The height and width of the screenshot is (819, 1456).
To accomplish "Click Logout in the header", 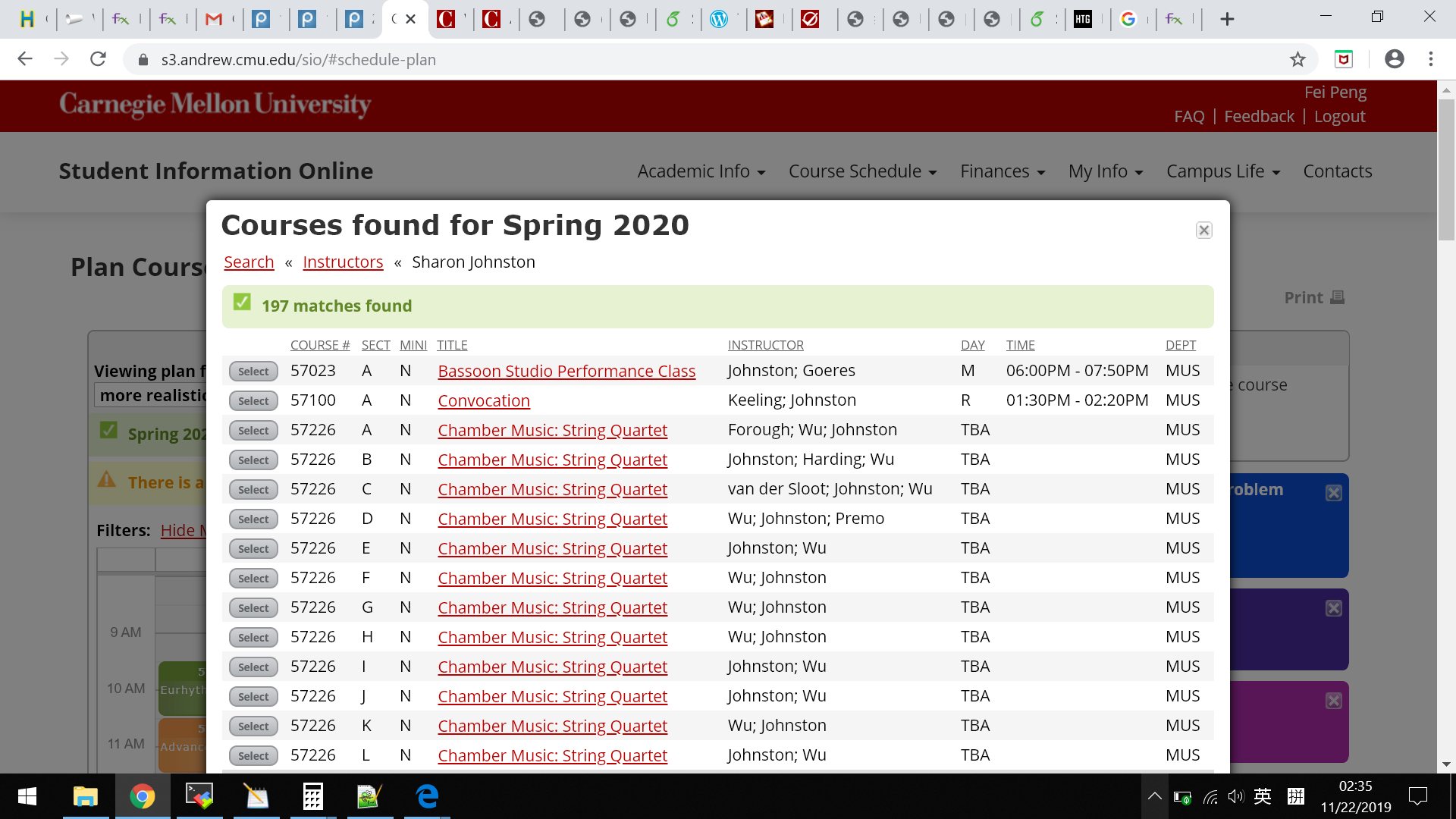I will tap(1339, 116).
